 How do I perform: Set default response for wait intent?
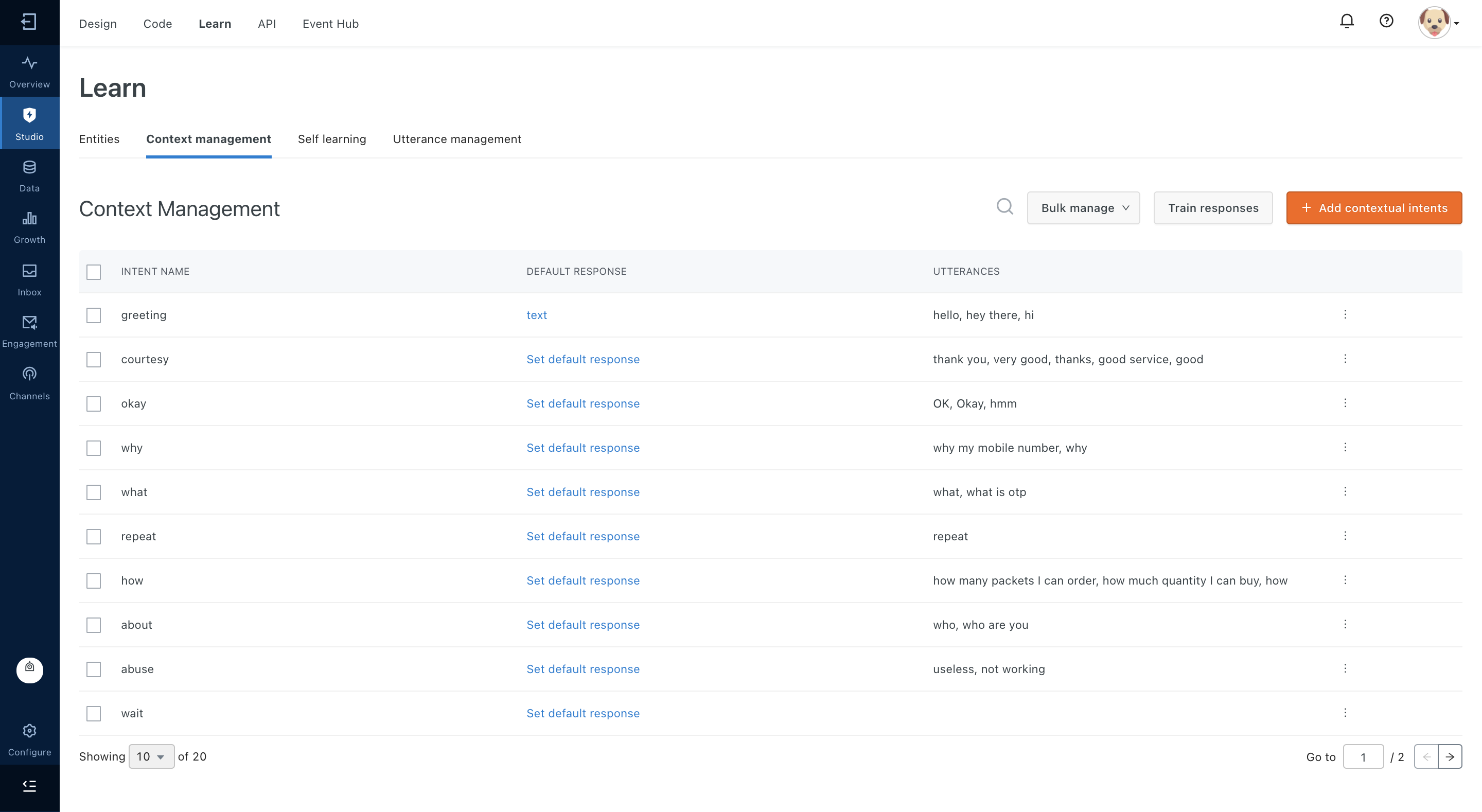click(x=583, y=714)
